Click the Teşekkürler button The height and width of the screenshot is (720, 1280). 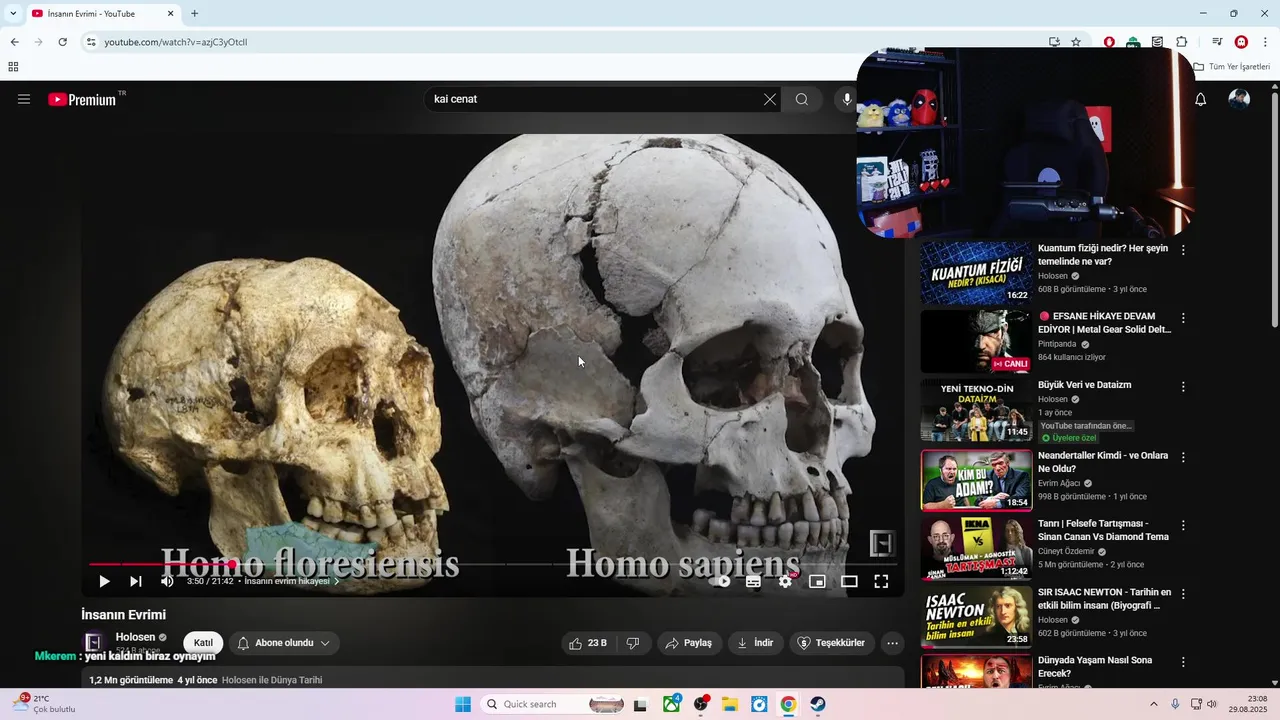click(831, 643)
